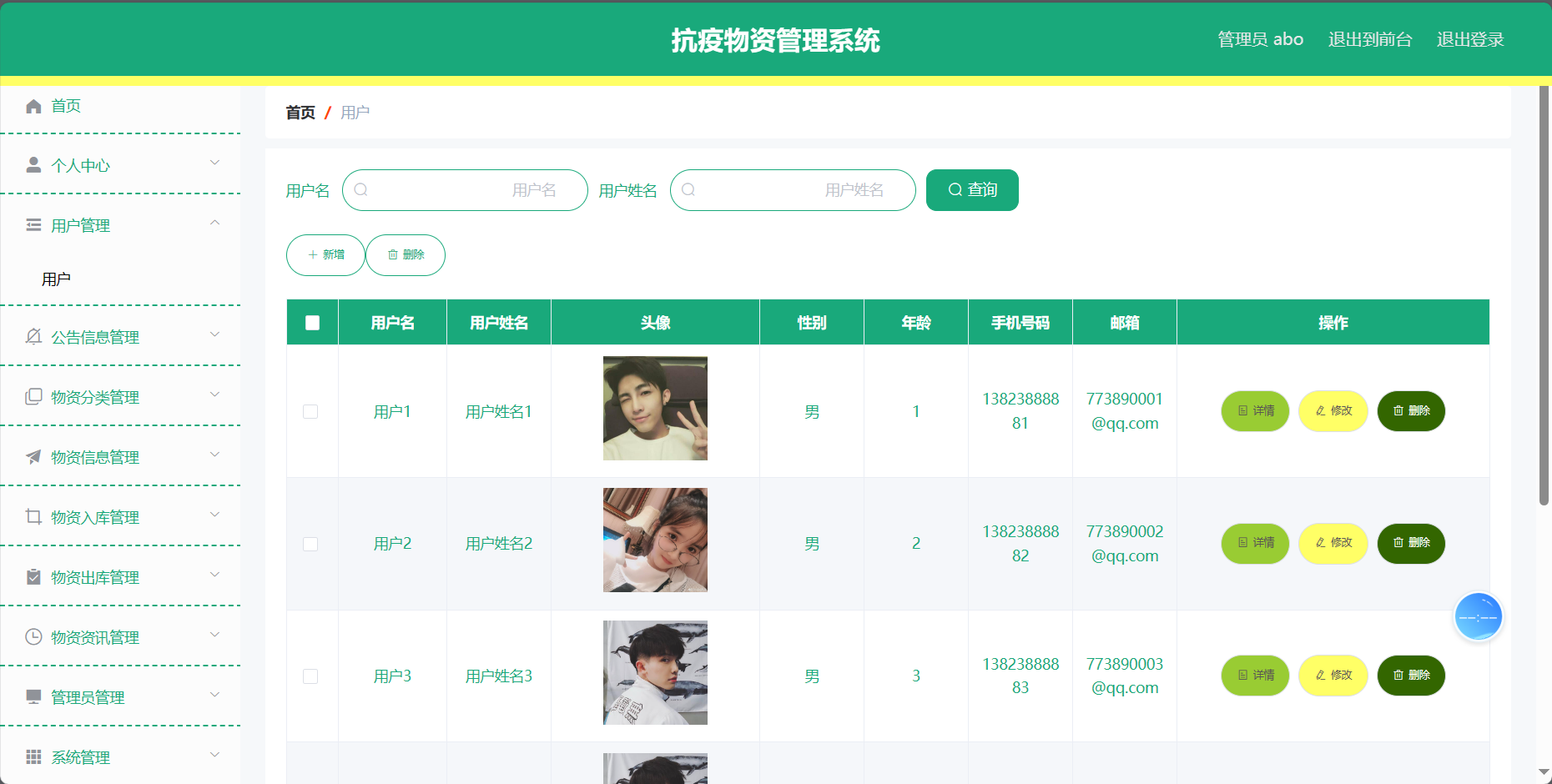Open the 公告信息管理 menu label
The image size is (1552, 784).
pyautogui.click(x=95, y=337)
